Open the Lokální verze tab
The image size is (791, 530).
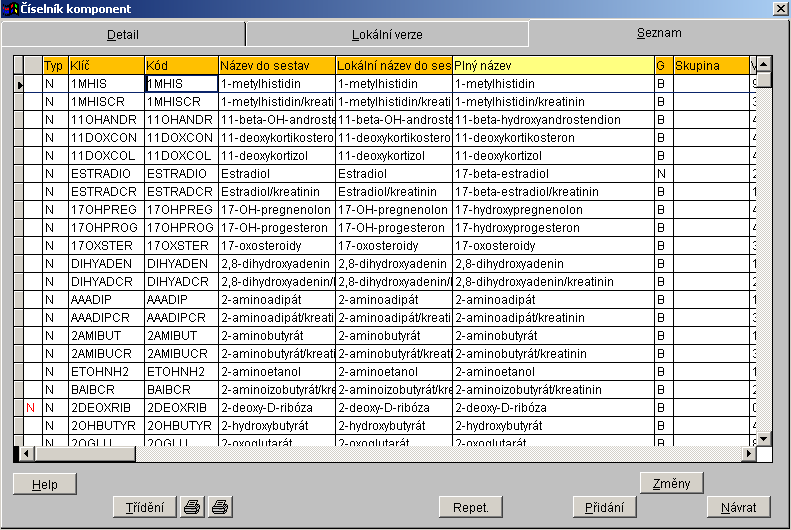tap(387, 34)
